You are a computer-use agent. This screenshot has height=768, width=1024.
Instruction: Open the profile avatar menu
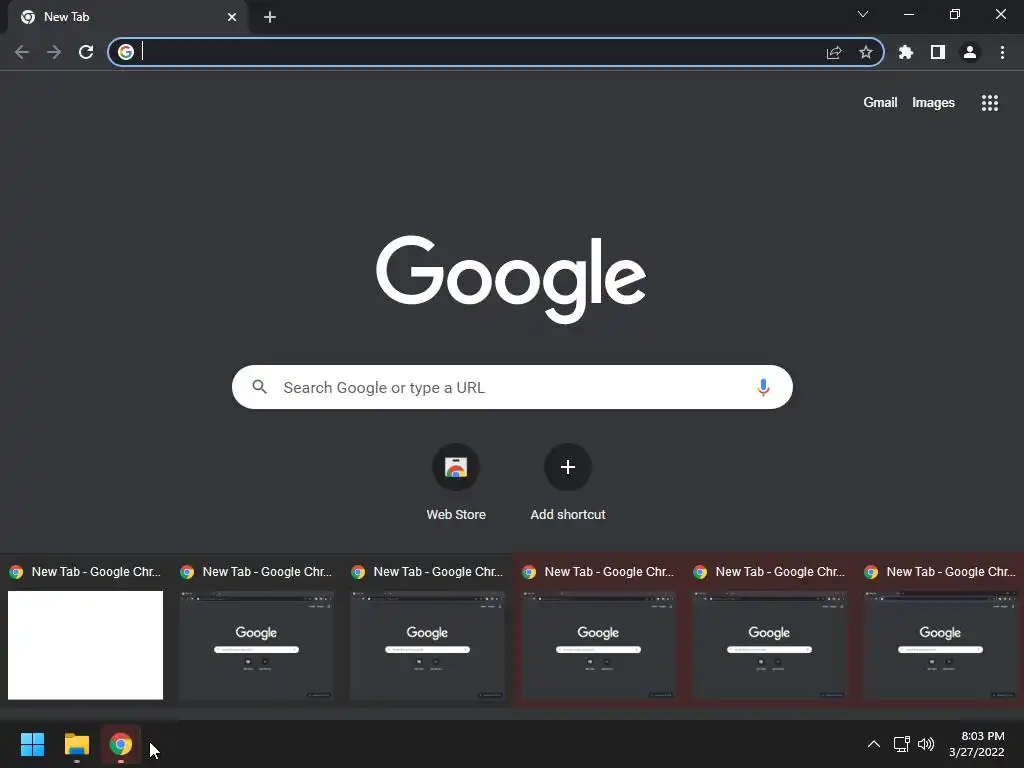970,52
